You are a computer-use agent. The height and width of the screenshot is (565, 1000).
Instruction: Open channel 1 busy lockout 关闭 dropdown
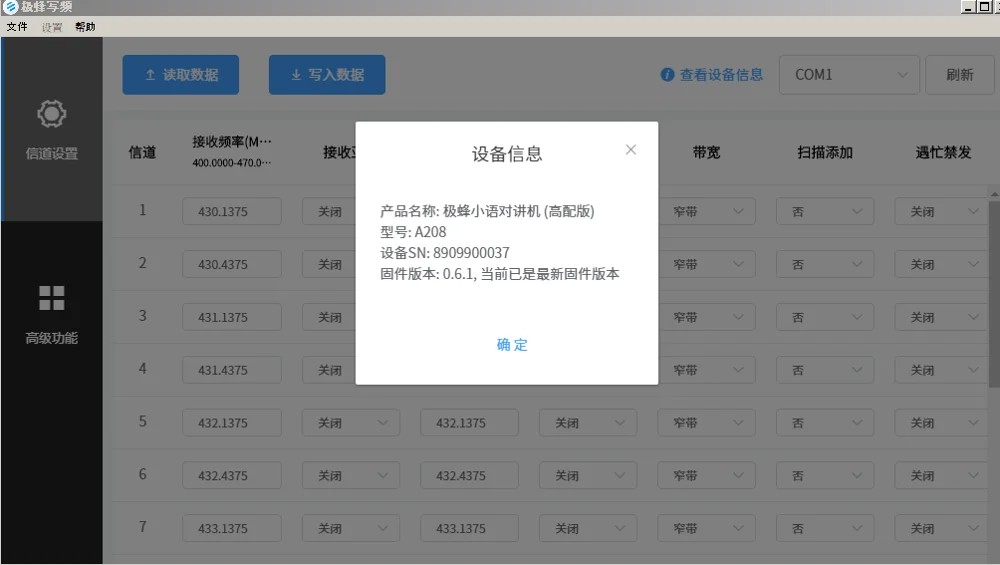coord(941,211)
